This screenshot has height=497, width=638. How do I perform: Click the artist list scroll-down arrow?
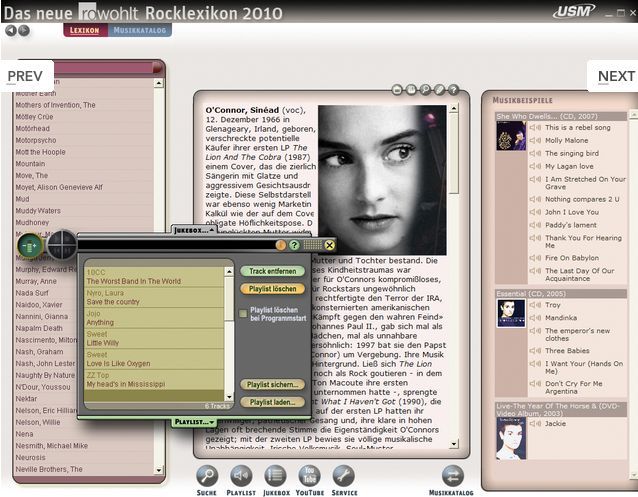coord(159,470)
